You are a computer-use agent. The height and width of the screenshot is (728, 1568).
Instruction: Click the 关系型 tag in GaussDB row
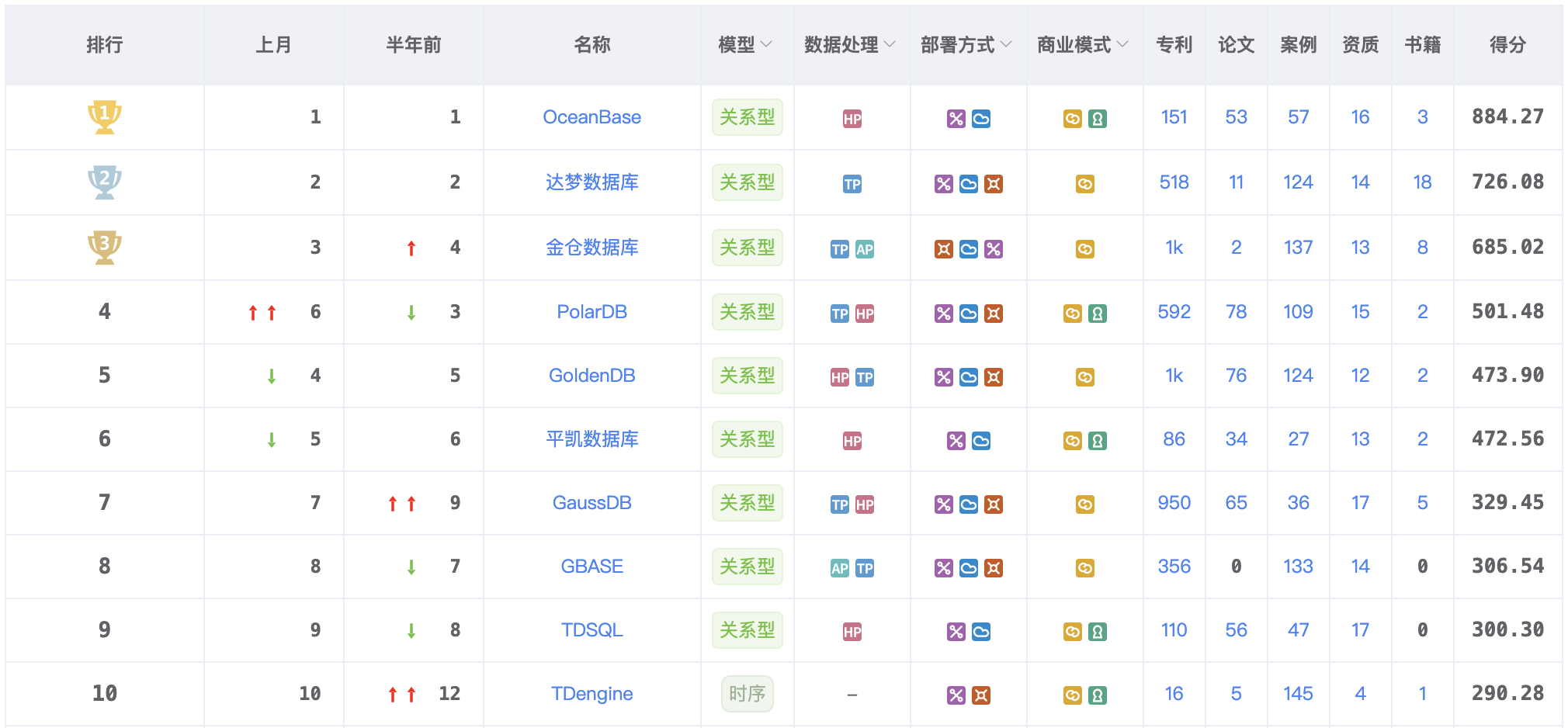click(x=748, y=503)
